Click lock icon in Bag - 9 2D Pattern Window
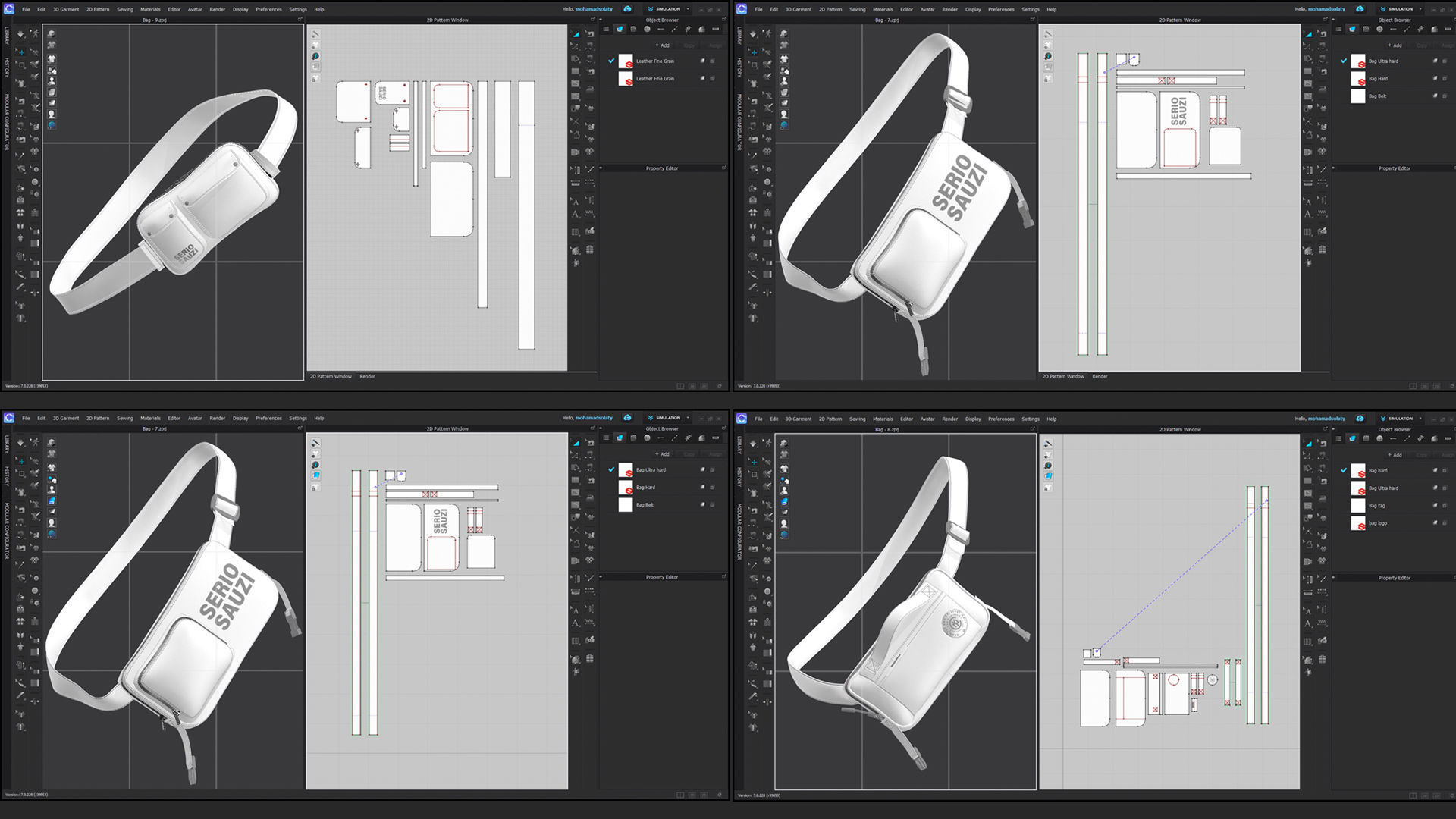Image resolution: width=1456 pixels, height=819 pixels. click(315, 78)
